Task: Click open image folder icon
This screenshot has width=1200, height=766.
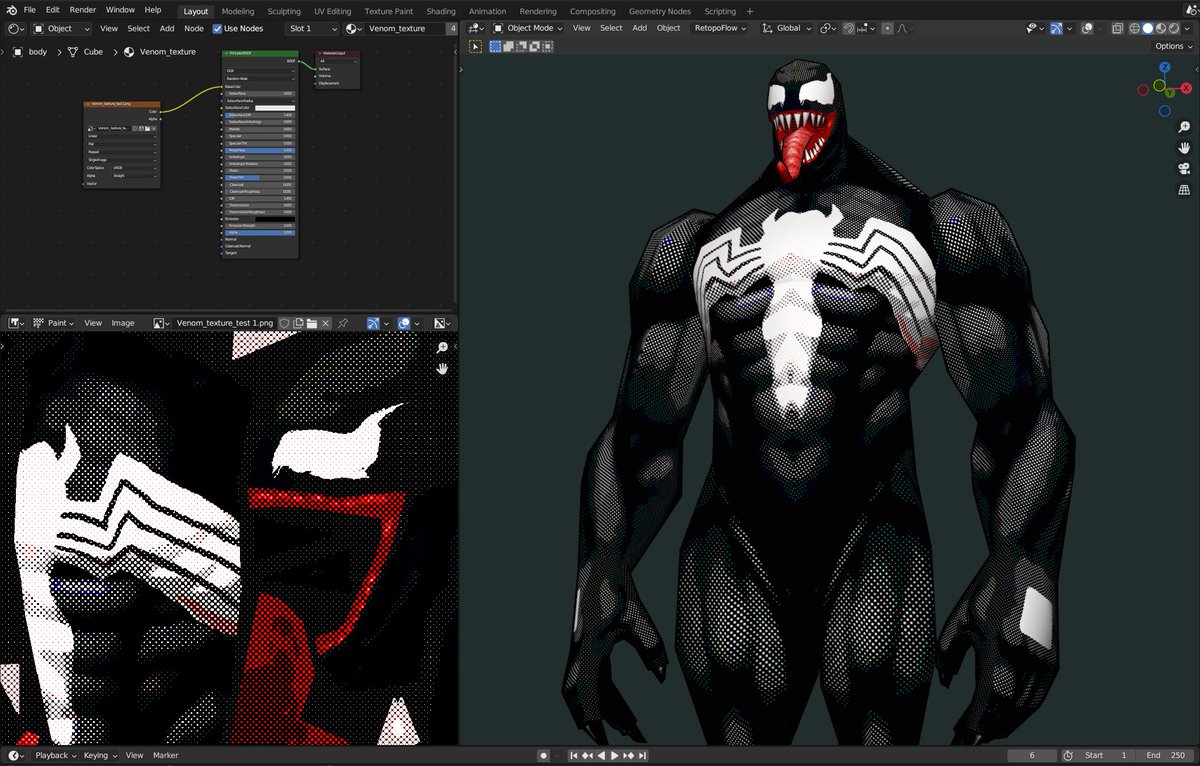Action: [312, 323]
